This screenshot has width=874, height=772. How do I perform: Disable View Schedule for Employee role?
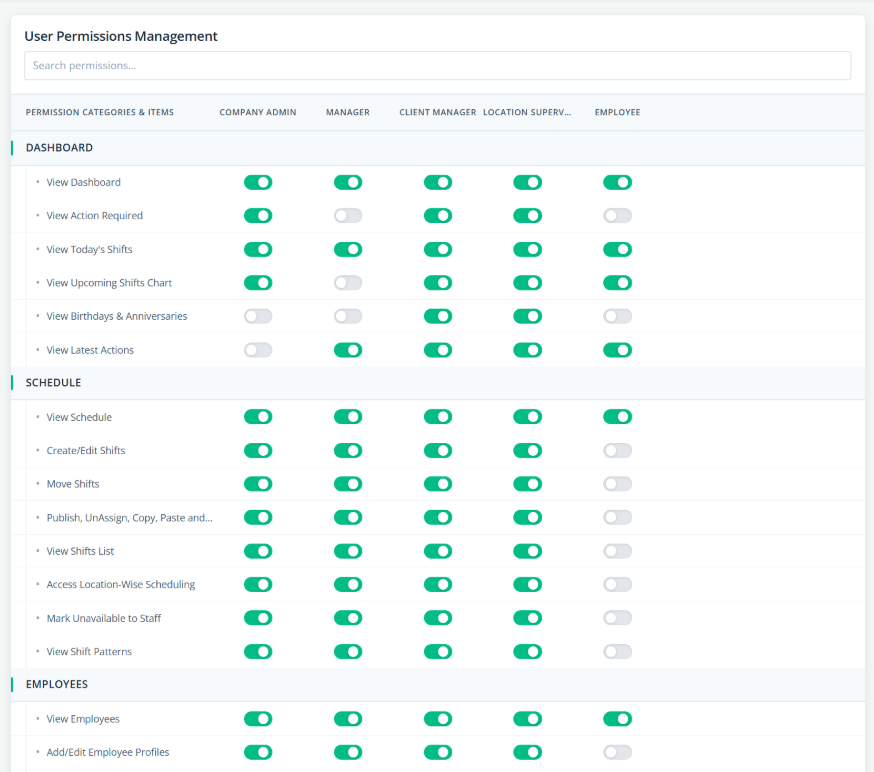pyautogui.click(x=617, y=417)
